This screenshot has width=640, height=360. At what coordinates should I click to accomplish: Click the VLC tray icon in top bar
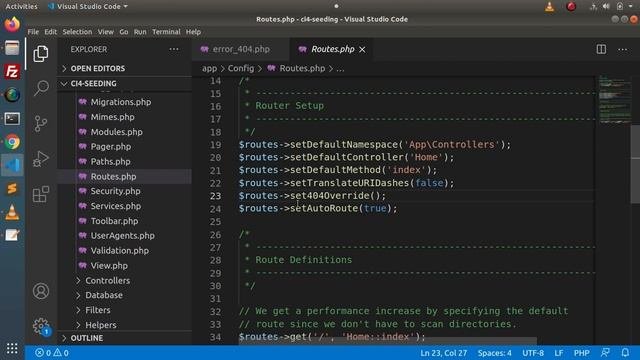click(550, 7)
